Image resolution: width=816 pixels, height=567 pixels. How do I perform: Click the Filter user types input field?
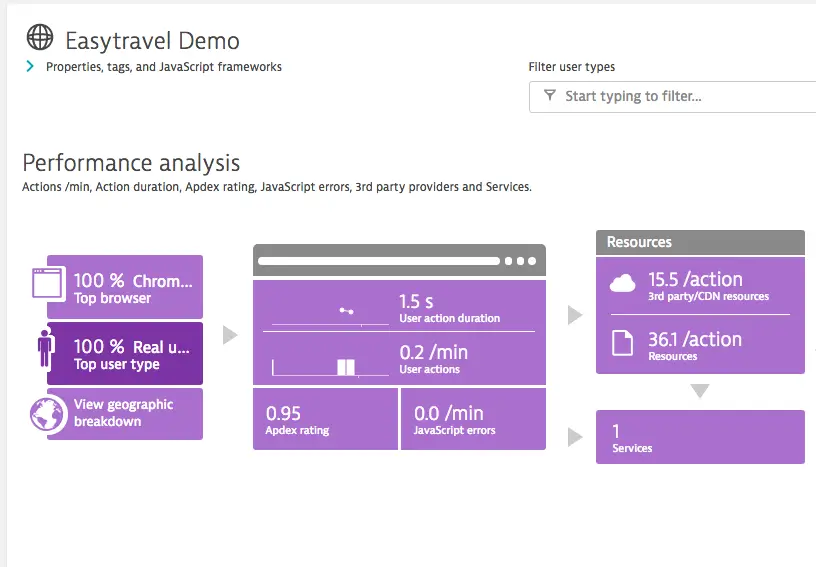point(672,97)
